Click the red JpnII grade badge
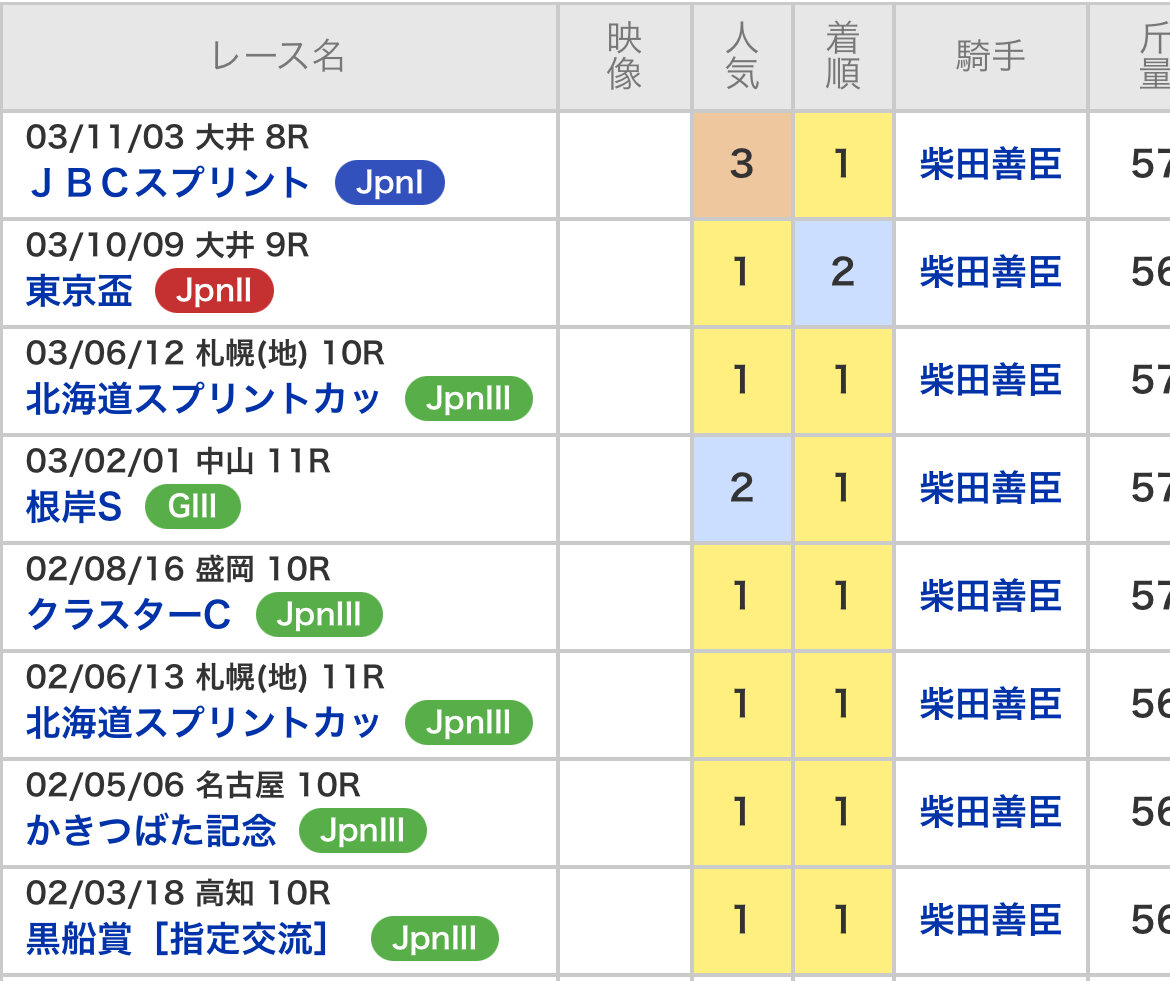The width and height of the screenshot is (1170, 981). click(x=214, y=291)
